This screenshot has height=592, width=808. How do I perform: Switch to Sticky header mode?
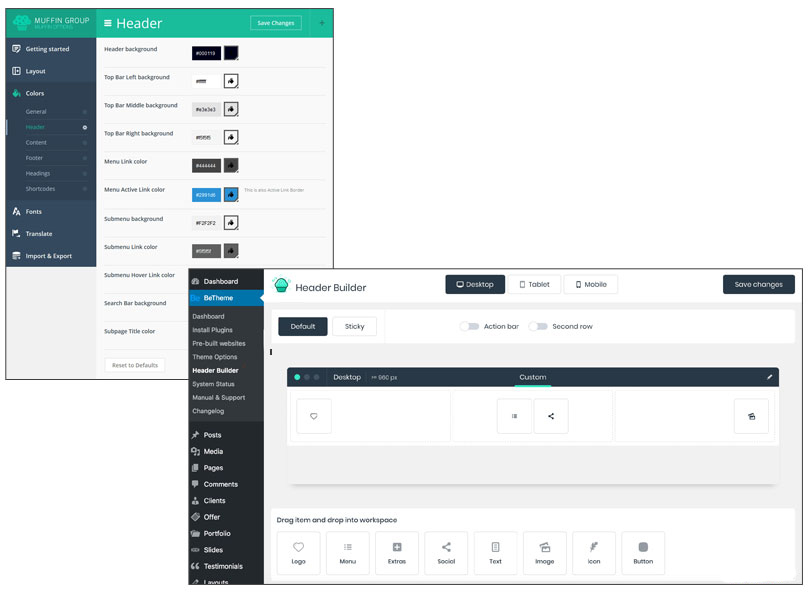[x=354, y=326]
